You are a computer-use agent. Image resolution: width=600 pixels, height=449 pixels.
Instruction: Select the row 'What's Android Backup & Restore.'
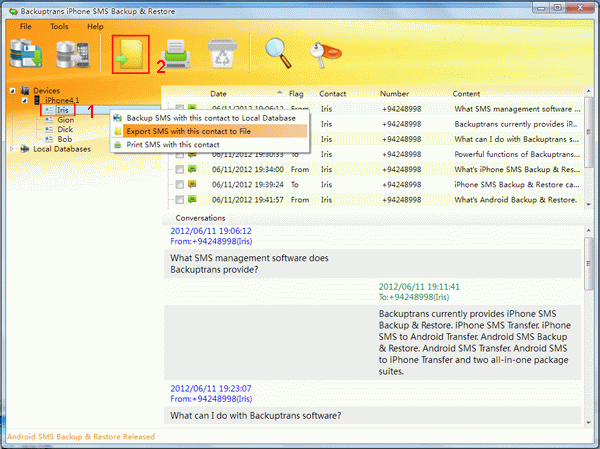point(376,199)
